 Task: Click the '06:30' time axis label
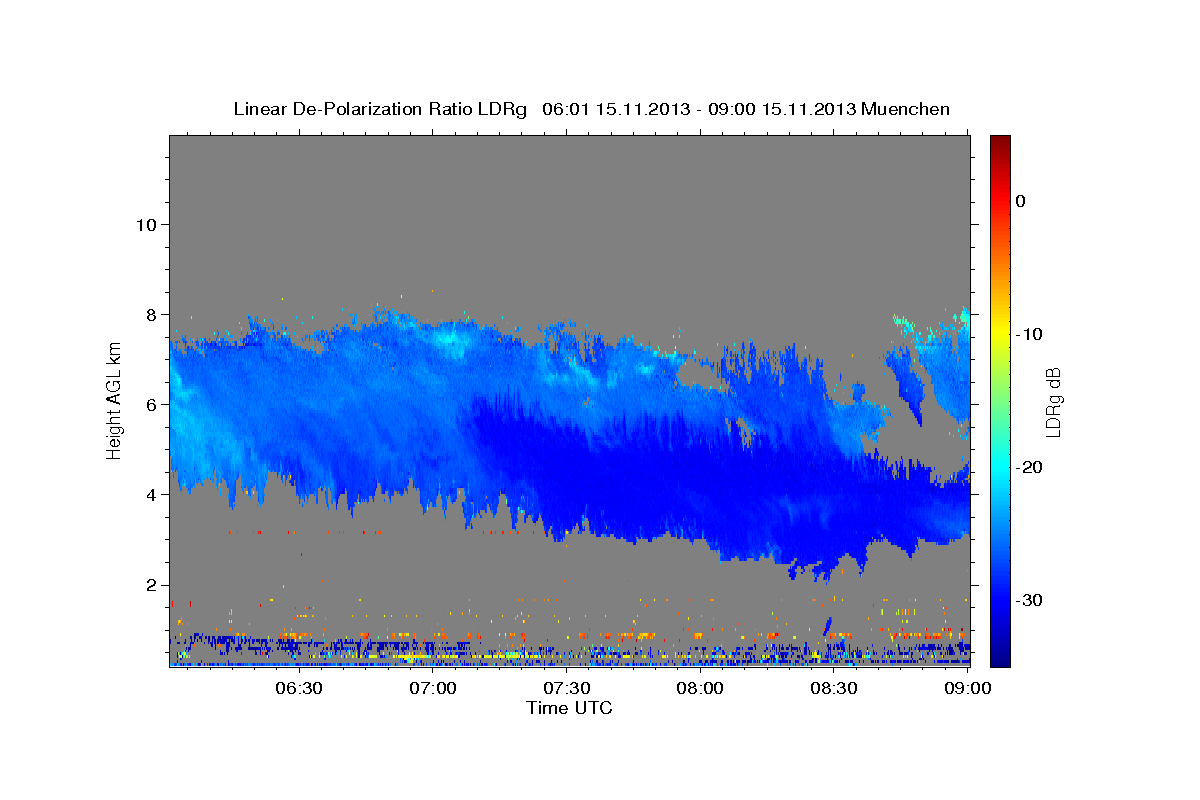(x=298, y=688)
